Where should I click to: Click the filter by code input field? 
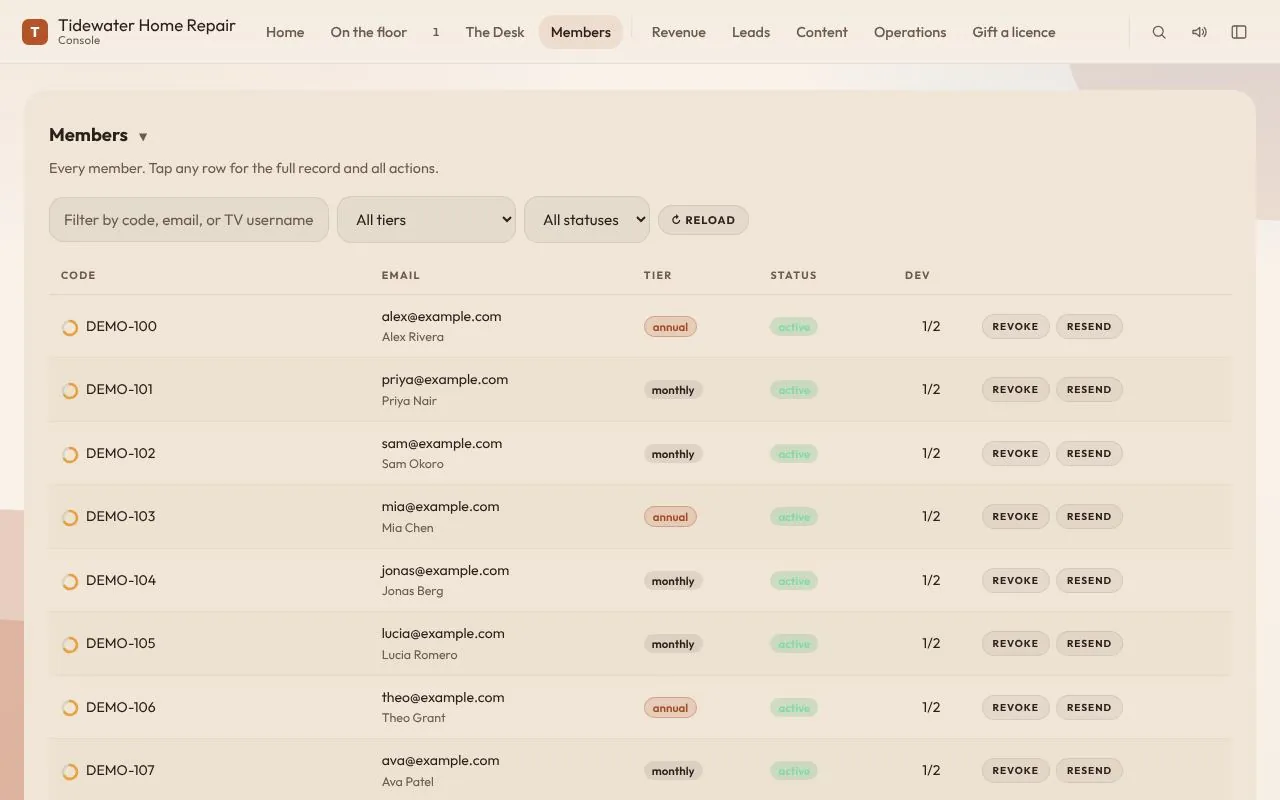pos(189,220)
